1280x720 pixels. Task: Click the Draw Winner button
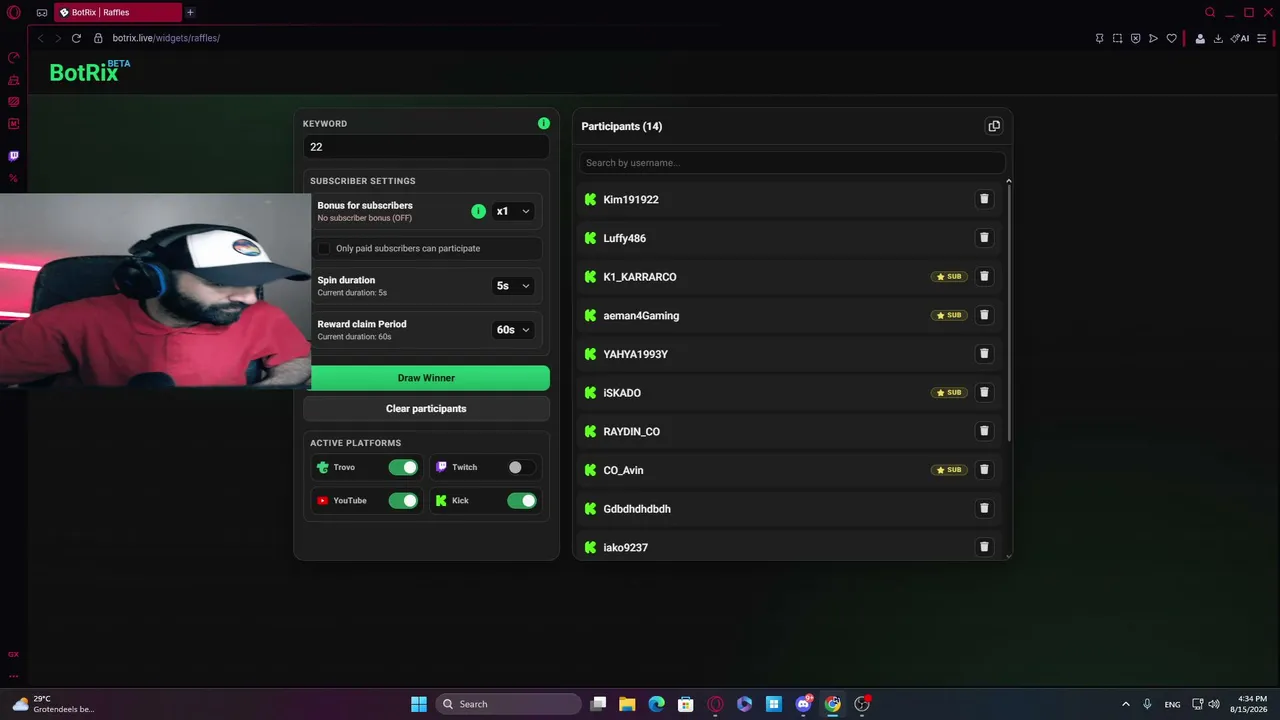point(426,378)
